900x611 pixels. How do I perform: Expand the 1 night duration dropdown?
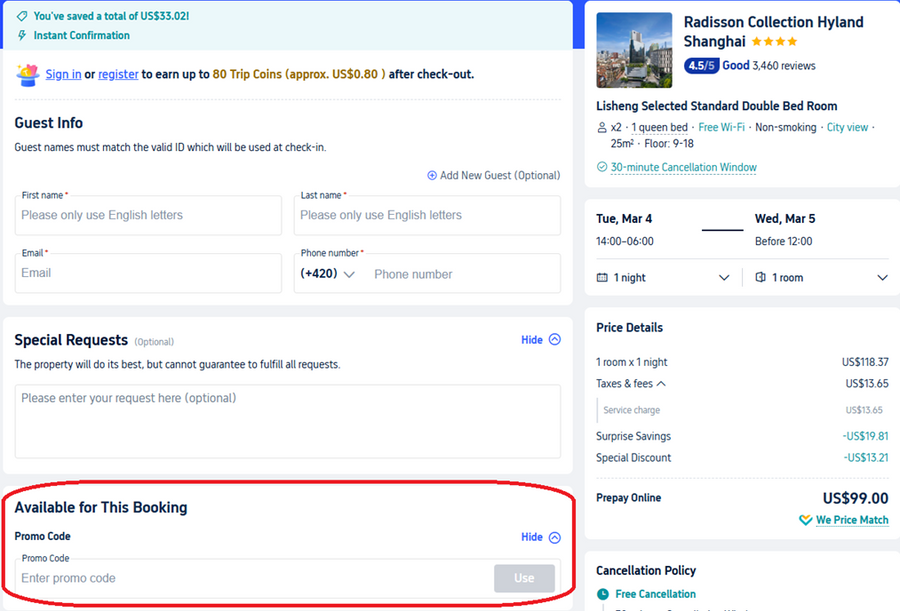pyautogui.click(x=724, y=278)
